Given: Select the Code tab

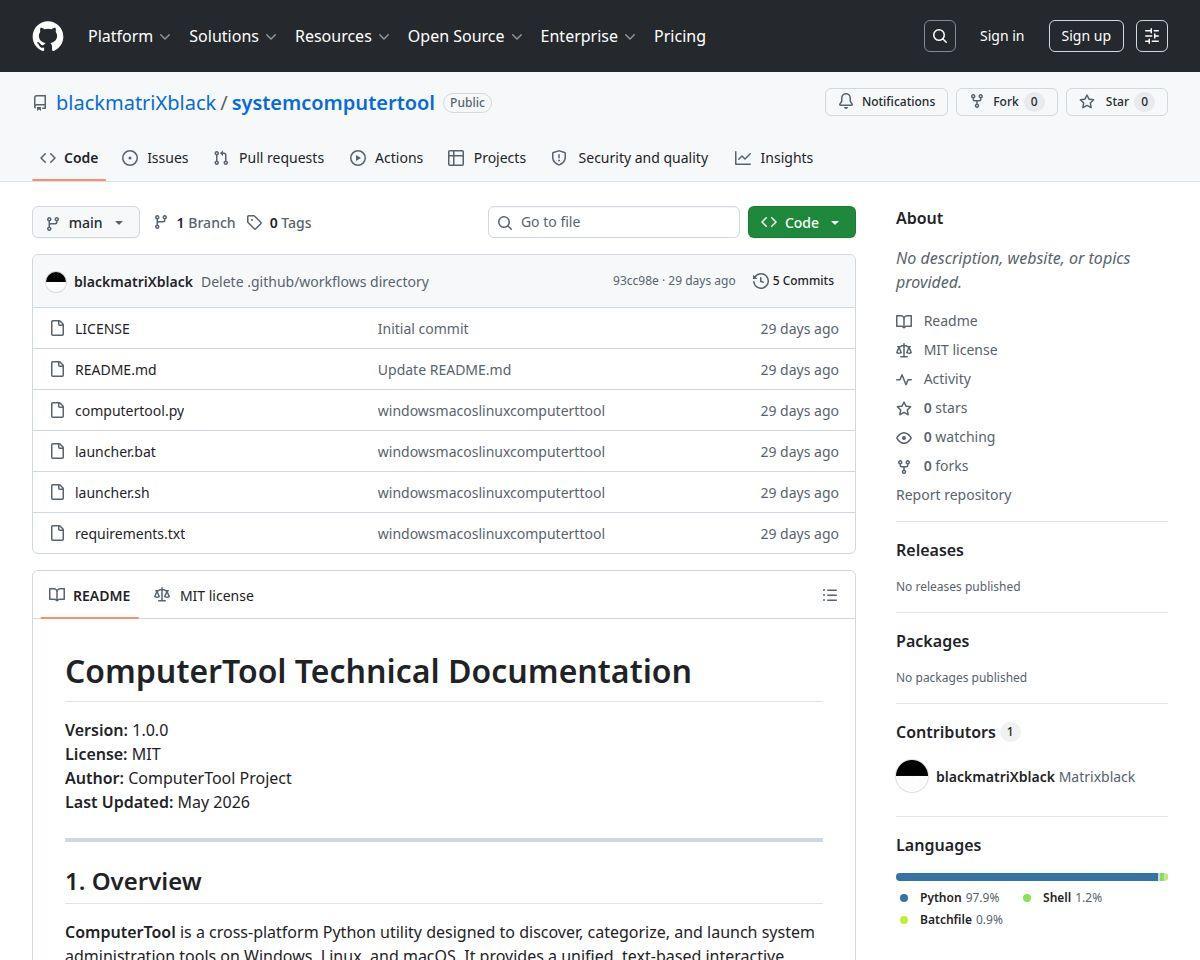Looking at the screenshot, I should tap(69, 158).
